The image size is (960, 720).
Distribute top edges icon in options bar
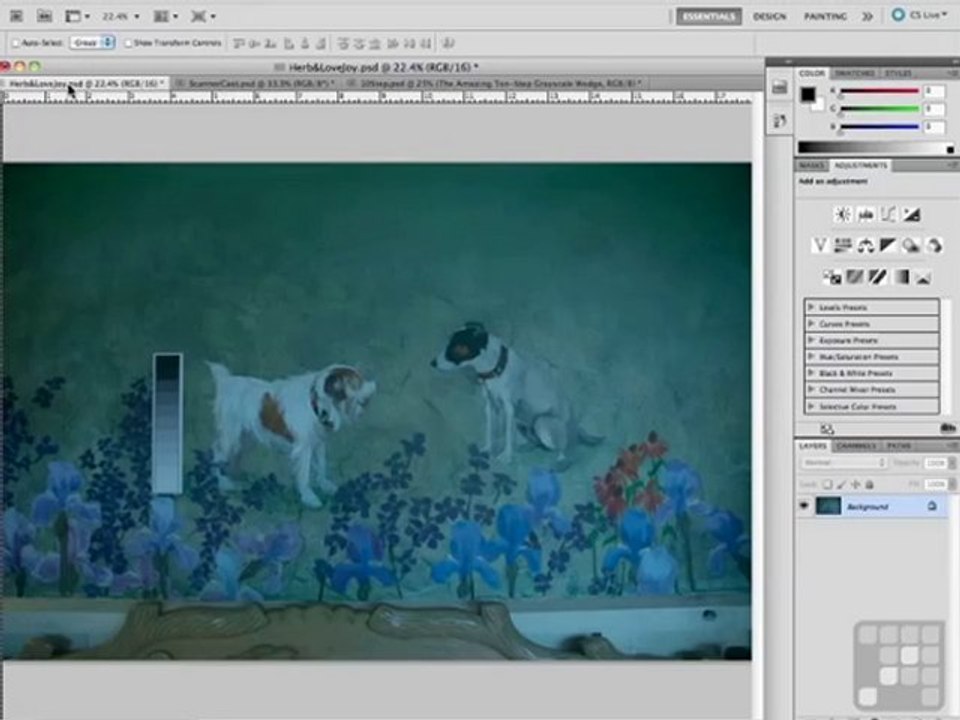(343, 43)
